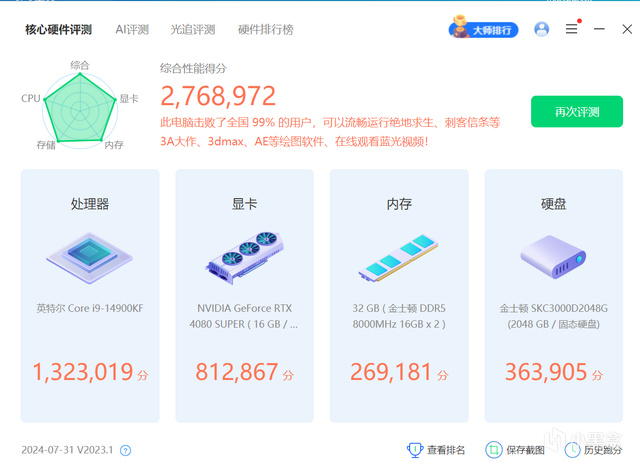Click the 内存 card title
The image size is (640, 464).
point(399,204)
